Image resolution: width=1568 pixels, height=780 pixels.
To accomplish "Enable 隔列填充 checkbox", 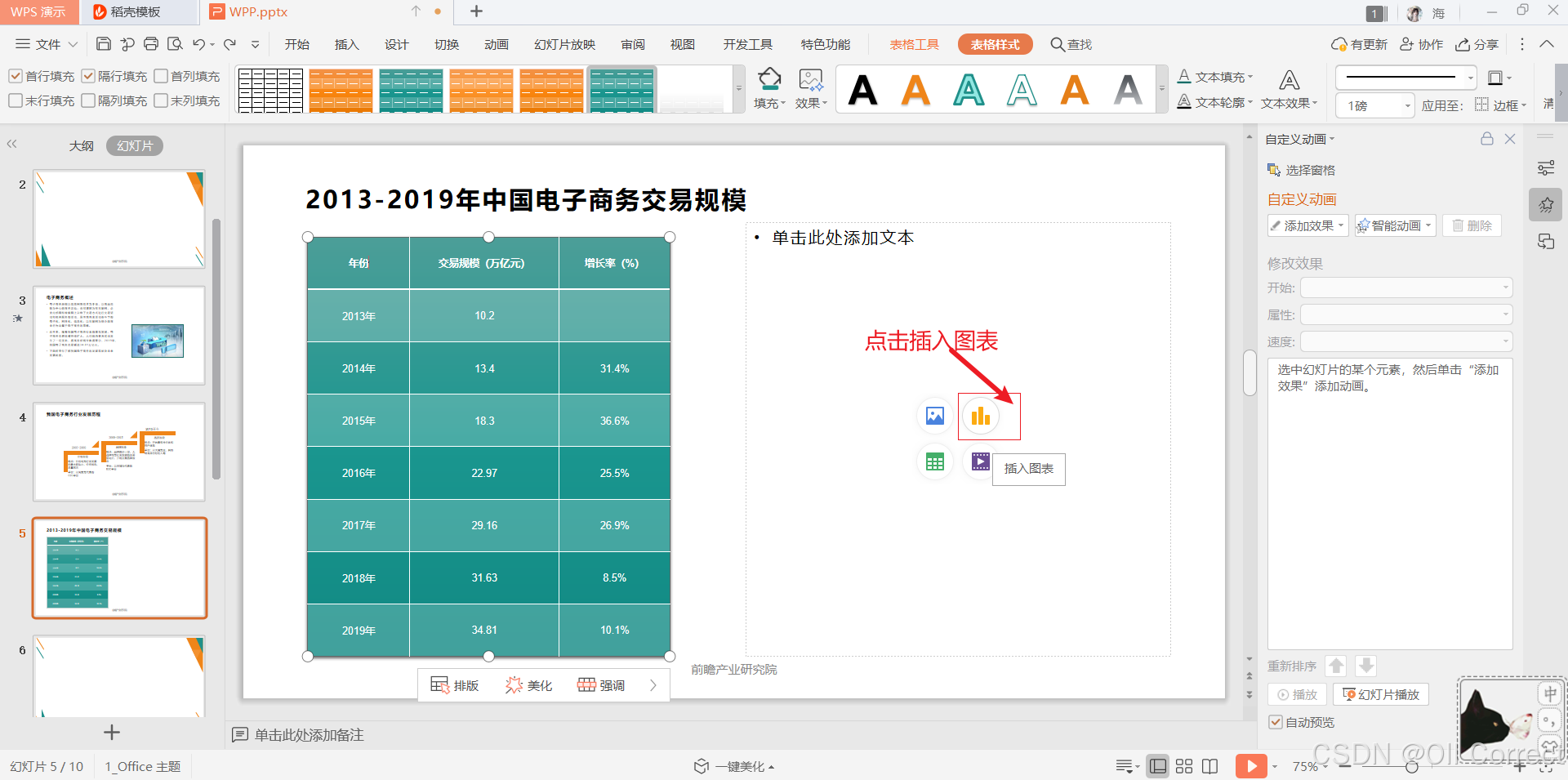I will click(88, 100).
